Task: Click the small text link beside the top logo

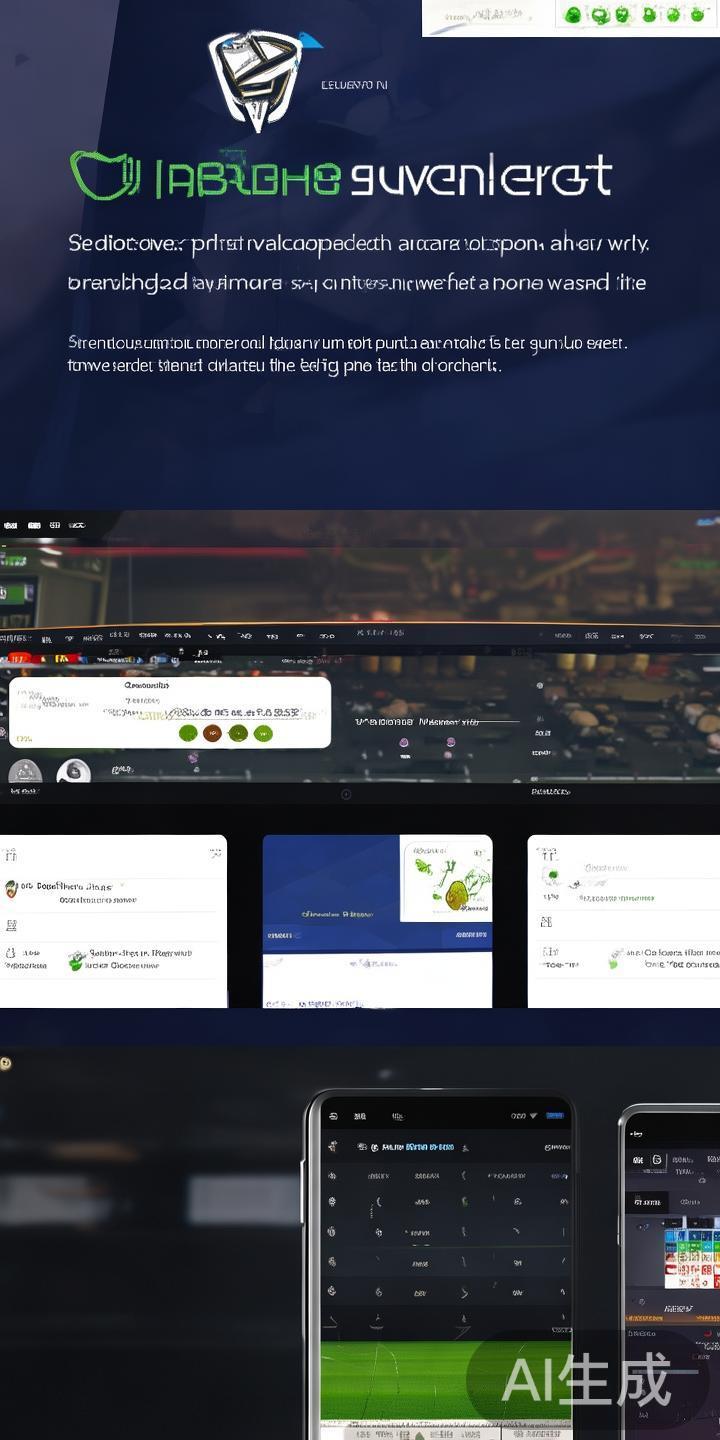Action: (x=354, y=85)
